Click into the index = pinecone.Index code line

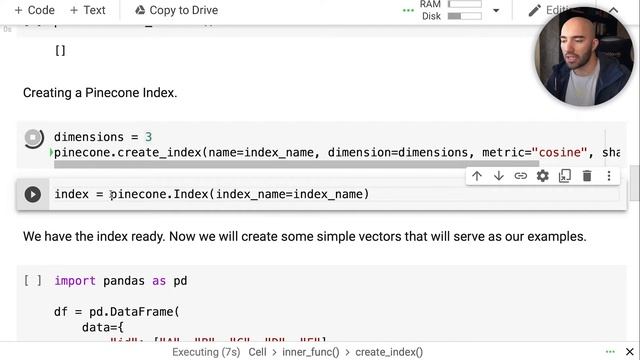(212, 194)
